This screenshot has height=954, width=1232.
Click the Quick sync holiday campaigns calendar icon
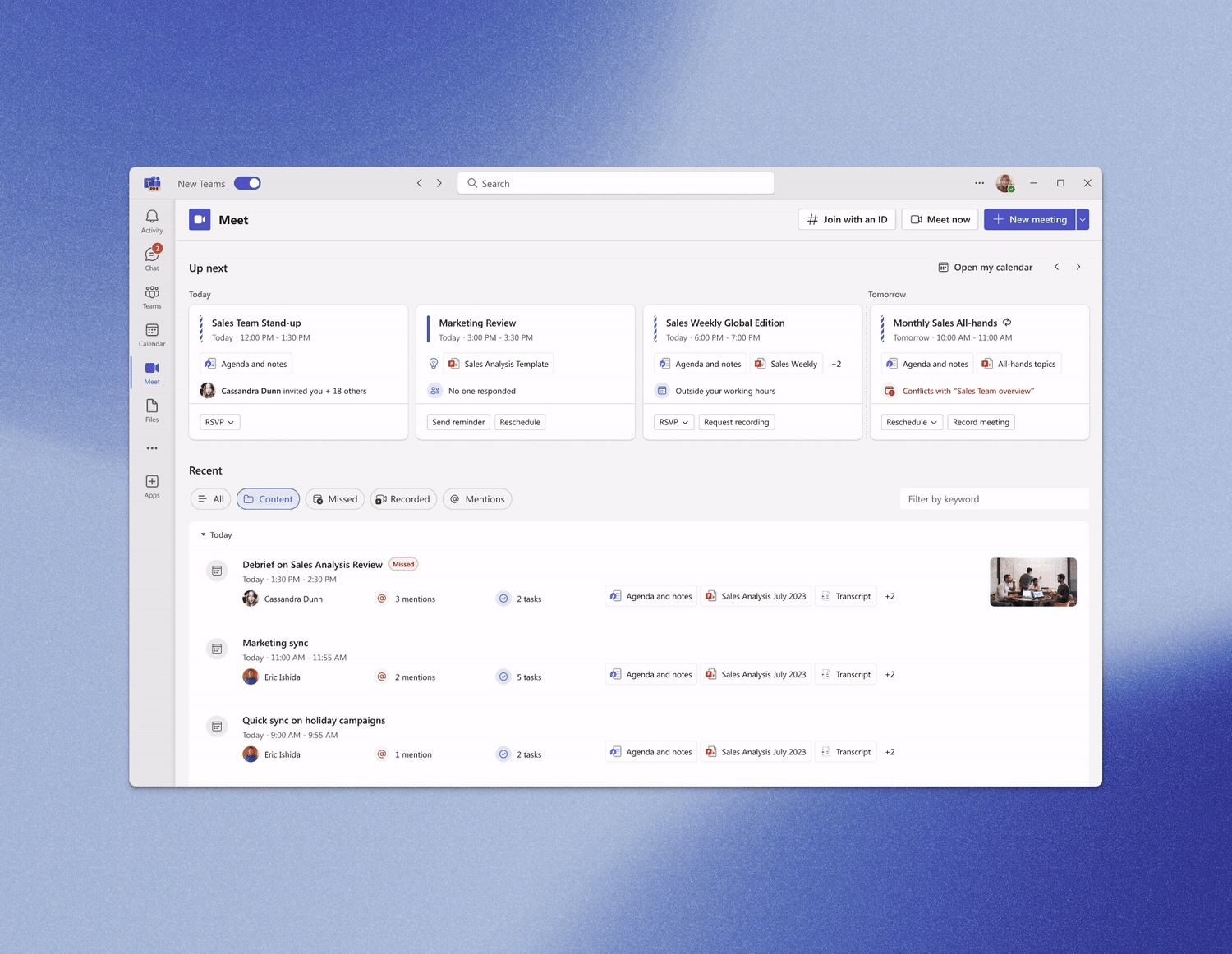point(217,727)
